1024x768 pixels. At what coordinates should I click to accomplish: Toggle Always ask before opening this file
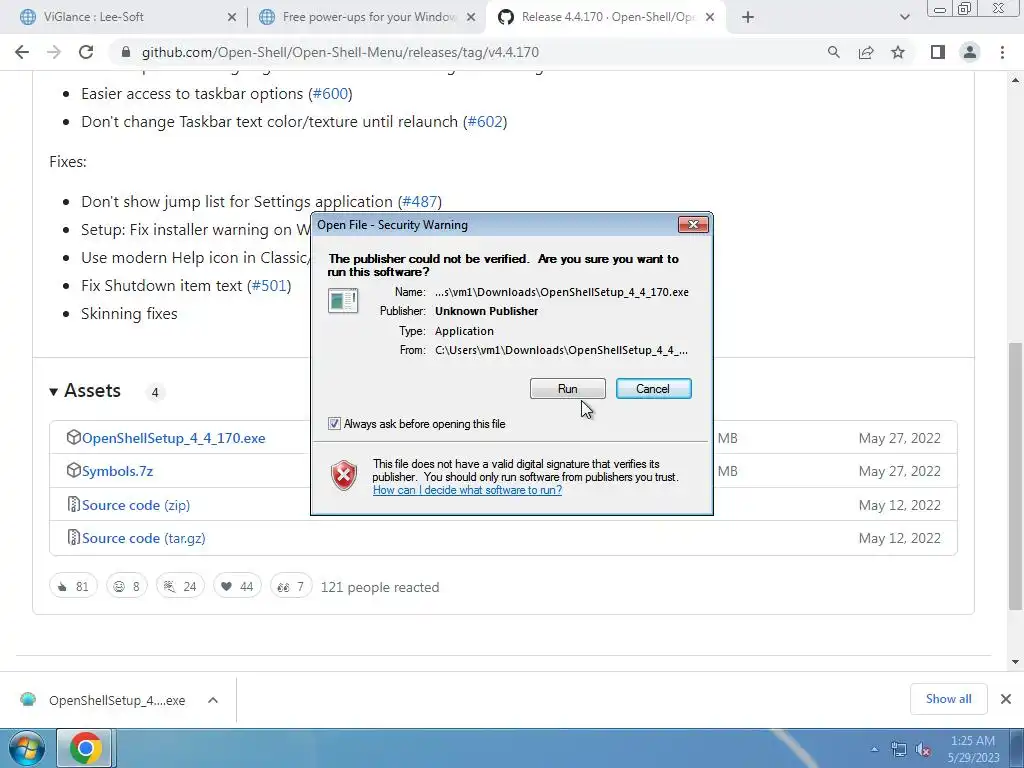pos(334,424)
